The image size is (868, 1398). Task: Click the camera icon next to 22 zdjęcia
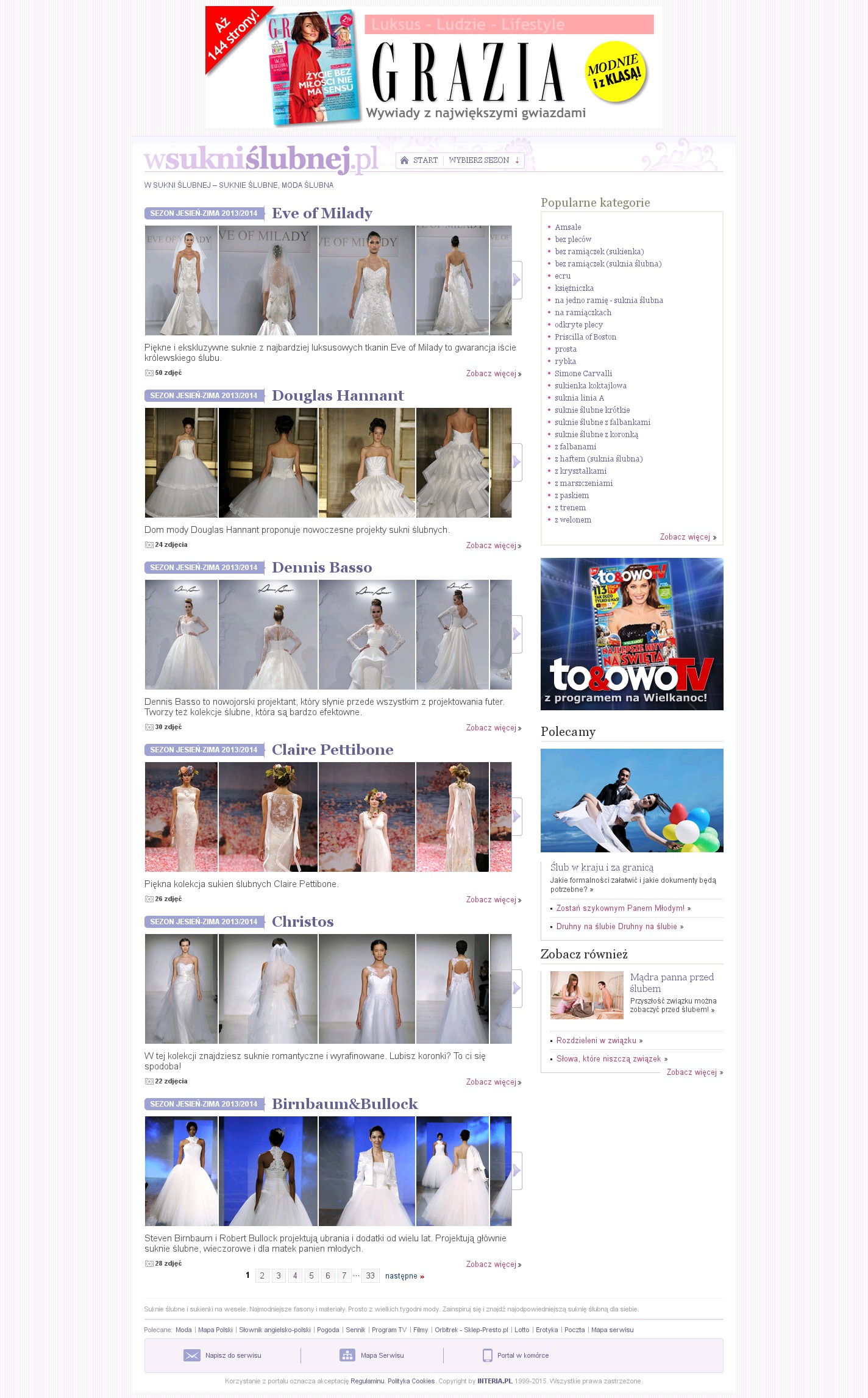[149, 1082]
